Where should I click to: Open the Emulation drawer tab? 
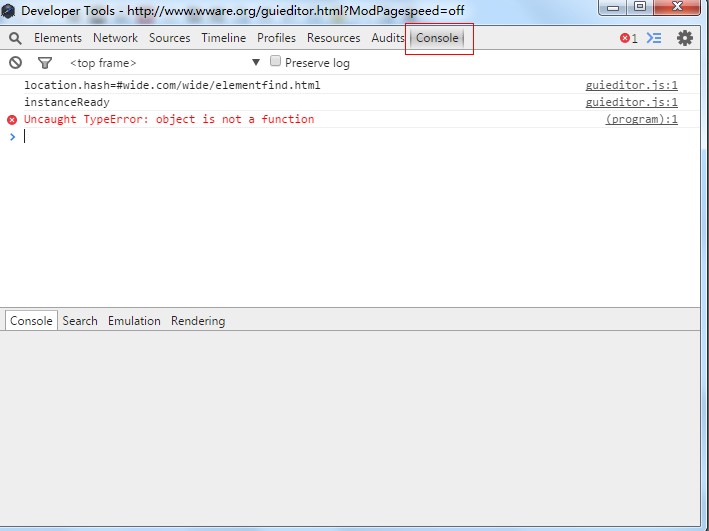tap(134, 321)
